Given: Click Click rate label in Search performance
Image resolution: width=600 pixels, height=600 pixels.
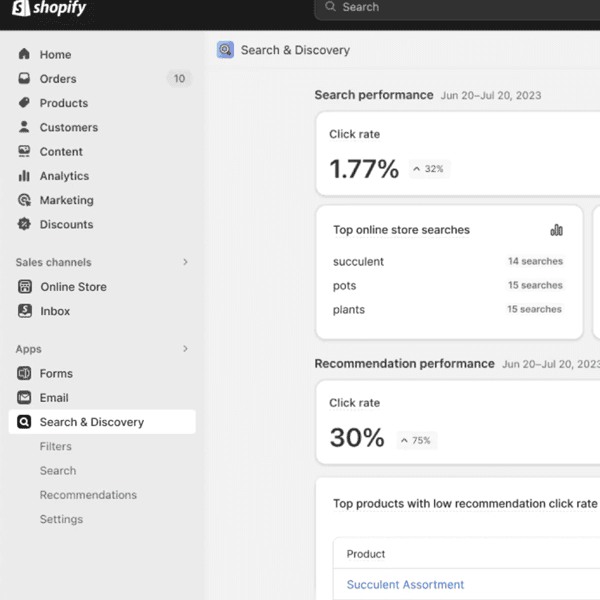Looking at the screenshot, I should coord(354,134).
